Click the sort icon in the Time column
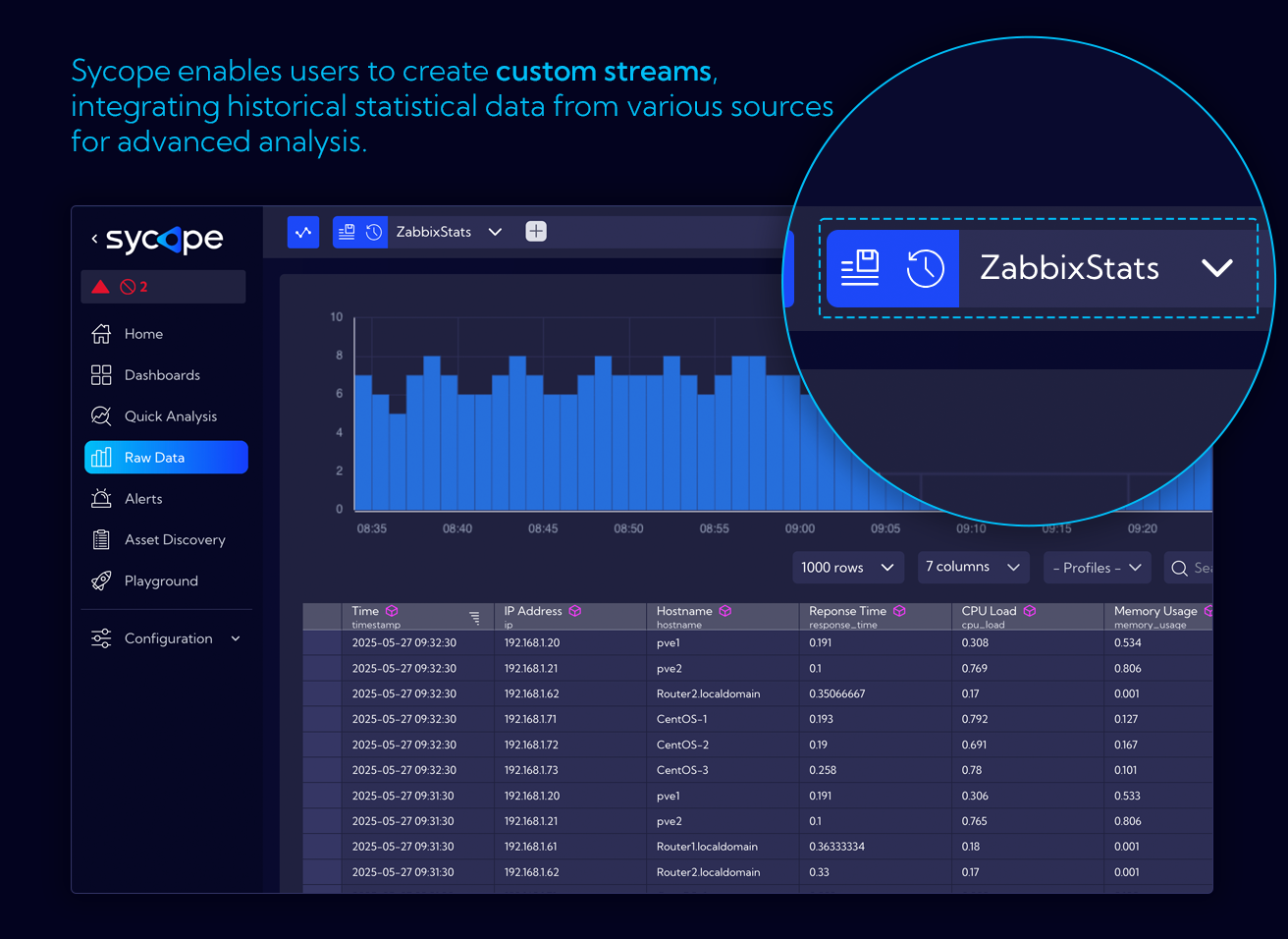 click(475, 618)
